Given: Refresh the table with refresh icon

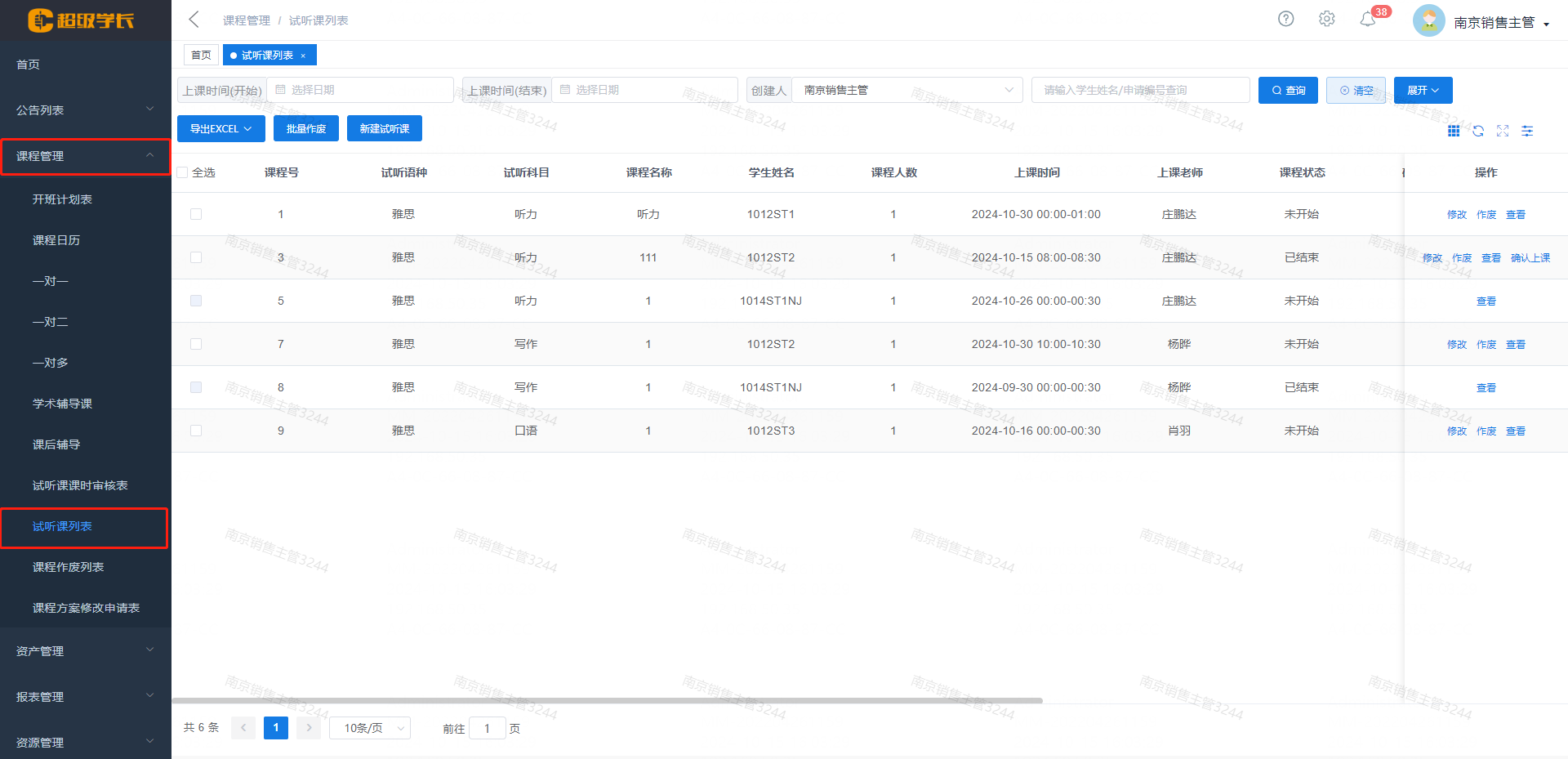Looking at the screenshot, I should point(1478,131).
